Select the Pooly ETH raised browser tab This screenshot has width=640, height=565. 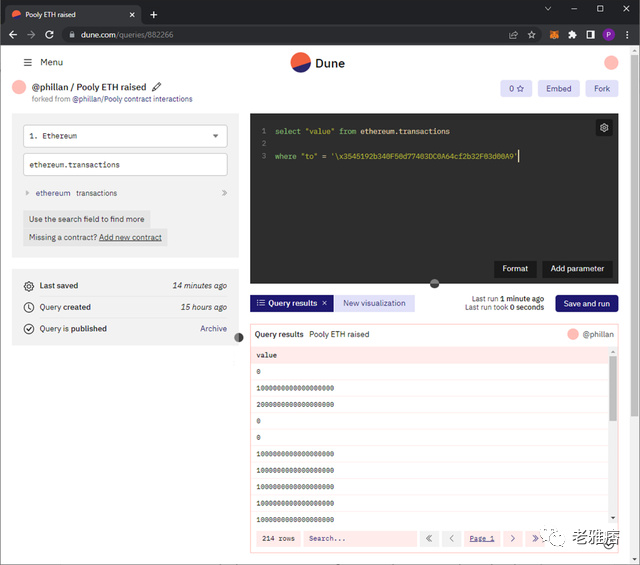[73, 15]
